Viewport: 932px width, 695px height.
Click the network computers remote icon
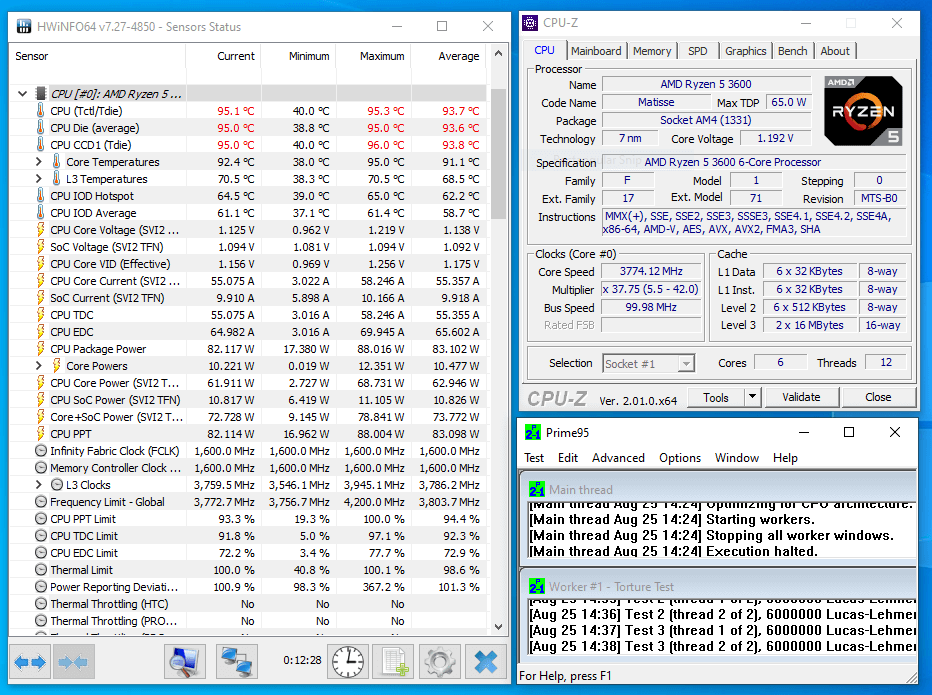pyautogui.click(x=236, y=661)
